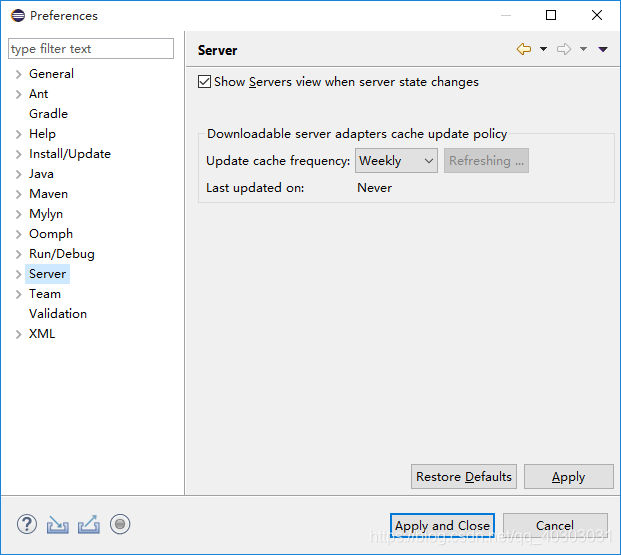Close the Preferences window
621x555 pixels.
tap(597, 15)
